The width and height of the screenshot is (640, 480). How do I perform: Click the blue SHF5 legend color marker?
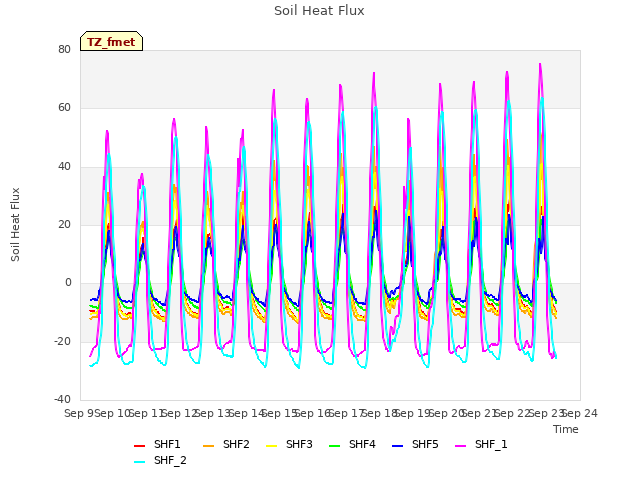coord(398,446)
